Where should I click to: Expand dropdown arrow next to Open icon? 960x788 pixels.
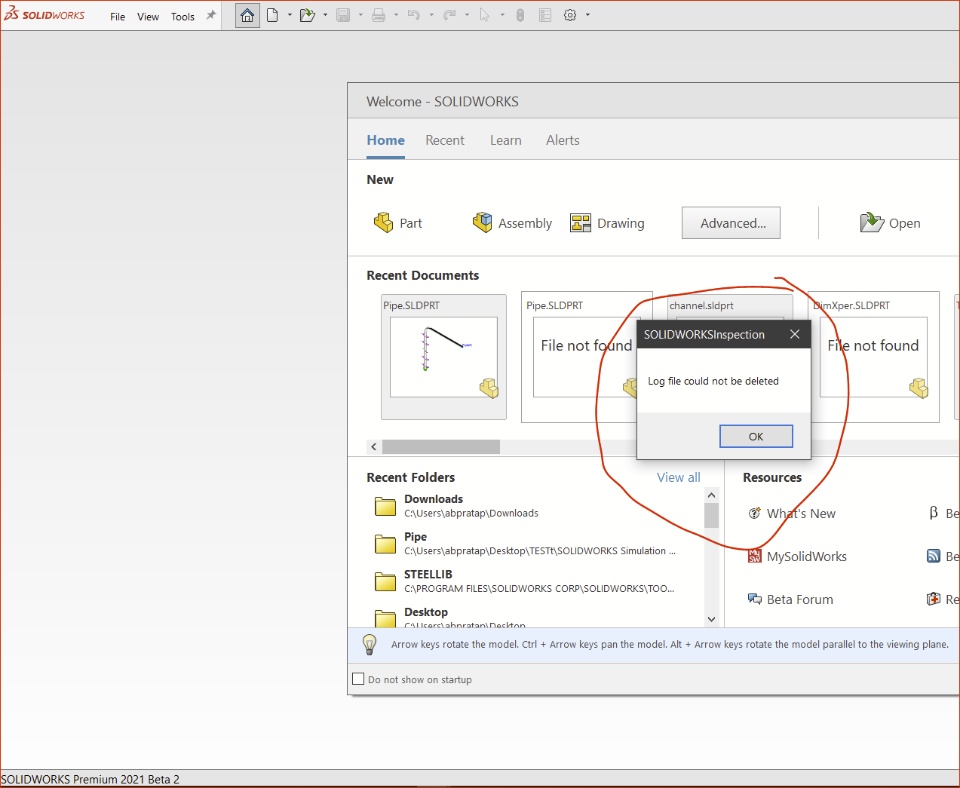pyautogui.click(x=325, y=15)
